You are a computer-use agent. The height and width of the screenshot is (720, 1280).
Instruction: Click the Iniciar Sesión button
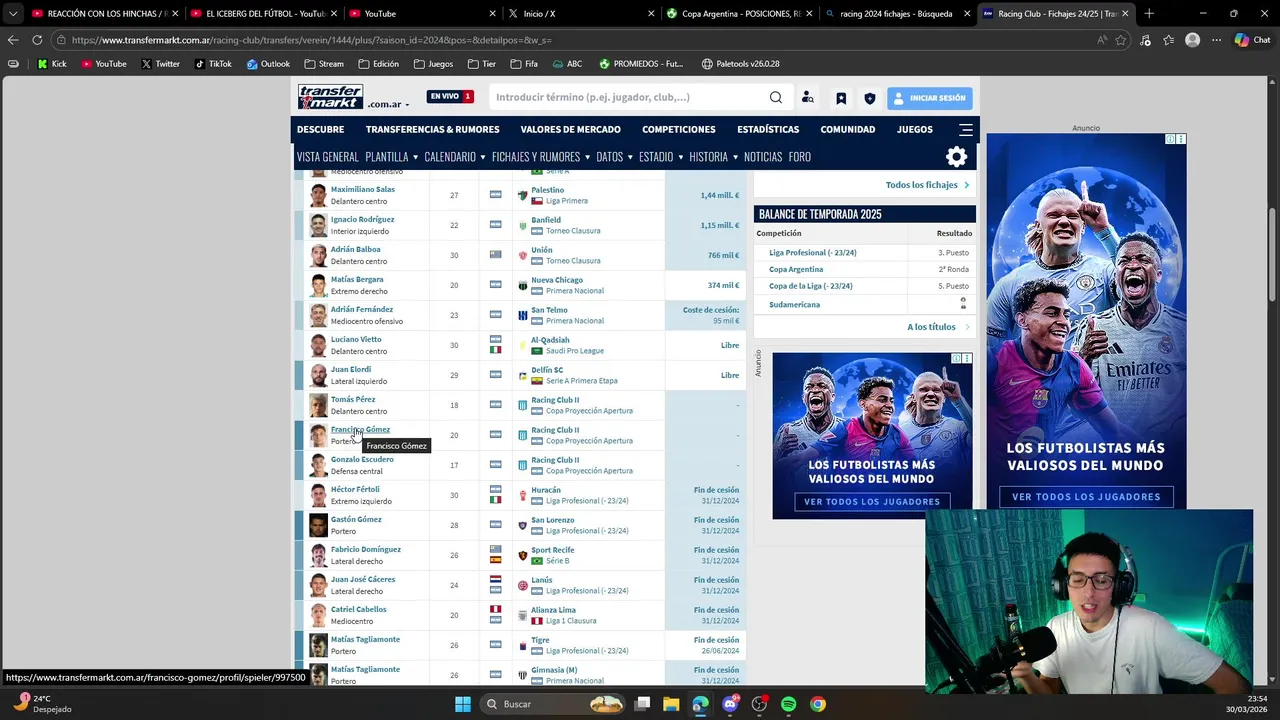[x=929, y=98]
